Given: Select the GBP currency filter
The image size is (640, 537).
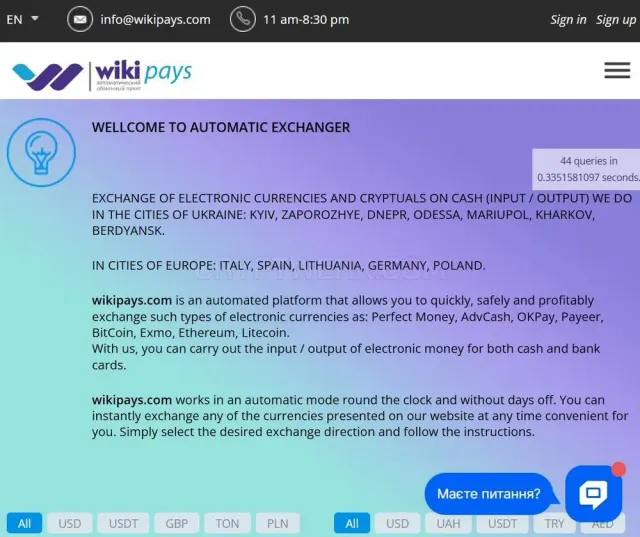Looking at the screenshot, I should [176, 523].
